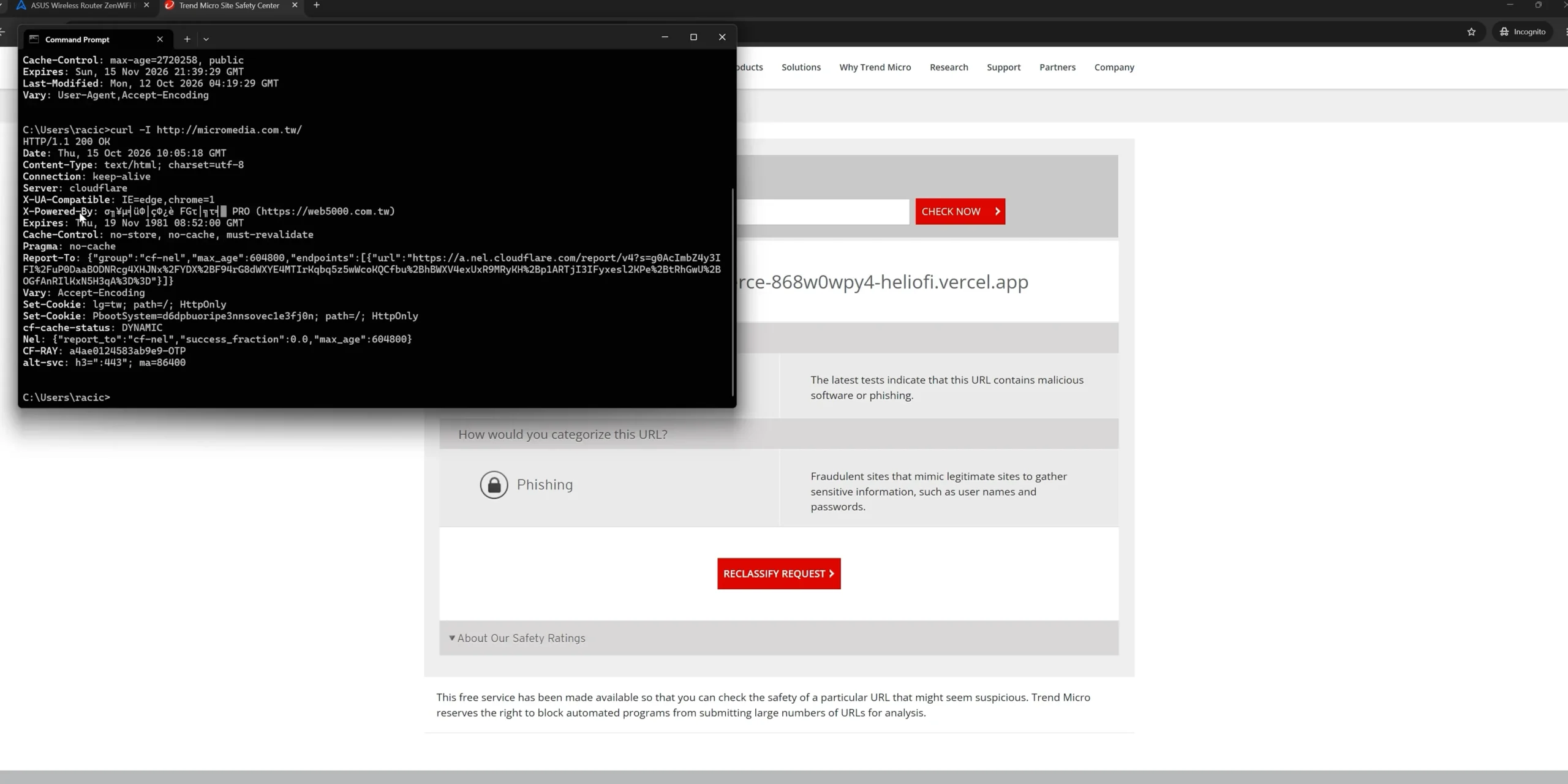Close the Command Prompt terminal tab

click(x=160, y=39)
